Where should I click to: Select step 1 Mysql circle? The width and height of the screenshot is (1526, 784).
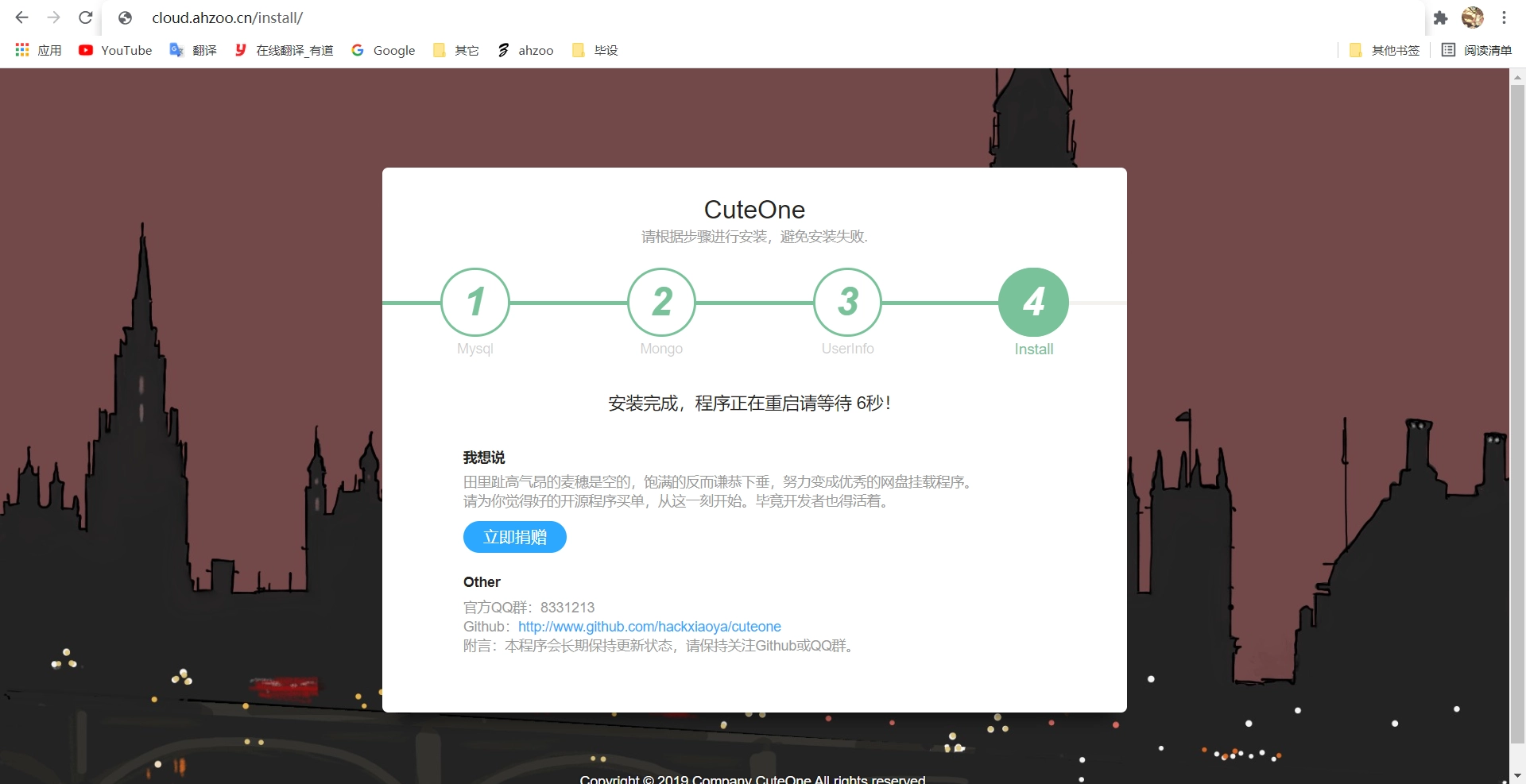475,302
